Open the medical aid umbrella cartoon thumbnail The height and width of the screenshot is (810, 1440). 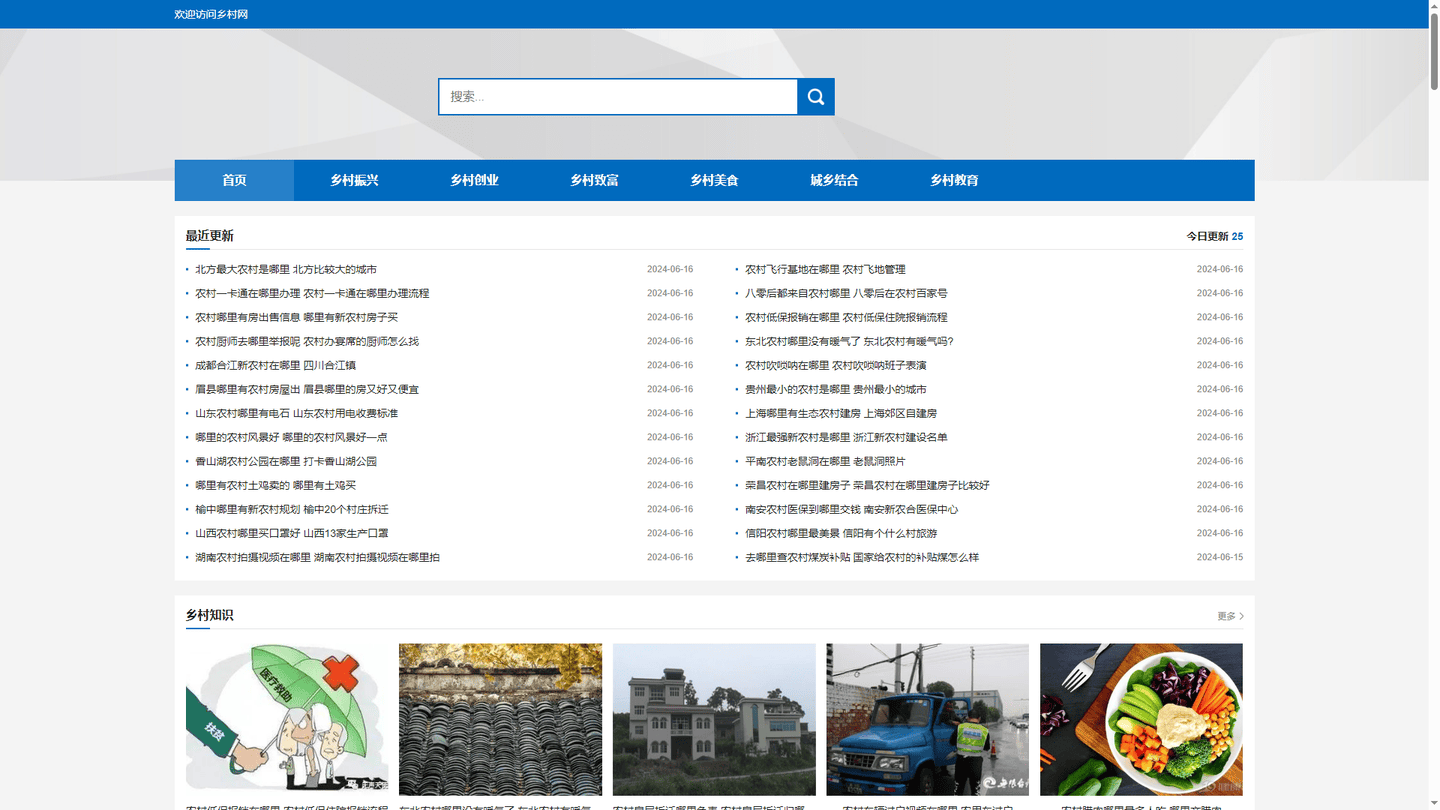point(287,719)
